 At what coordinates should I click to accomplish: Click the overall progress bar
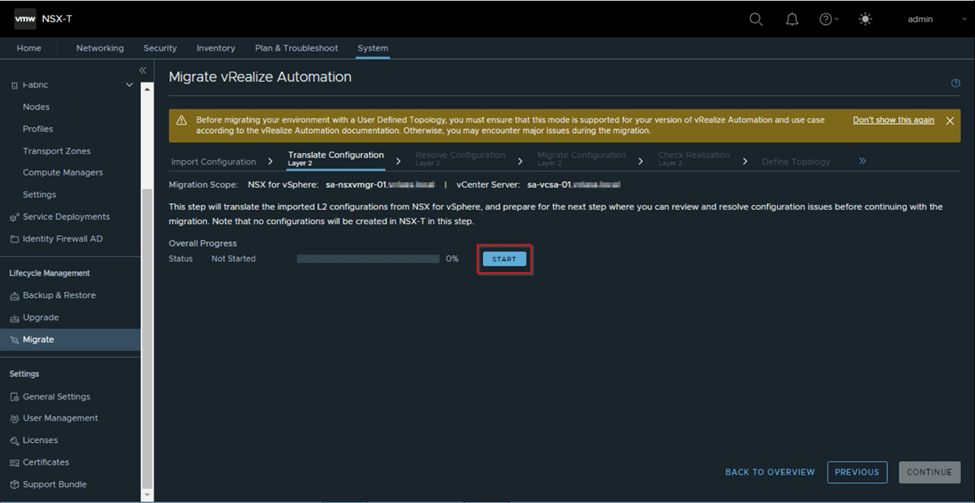(x=368, y=259)
